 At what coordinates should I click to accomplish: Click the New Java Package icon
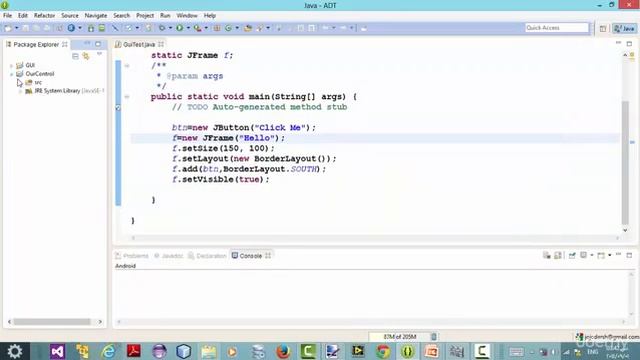(x=217, y=28)
